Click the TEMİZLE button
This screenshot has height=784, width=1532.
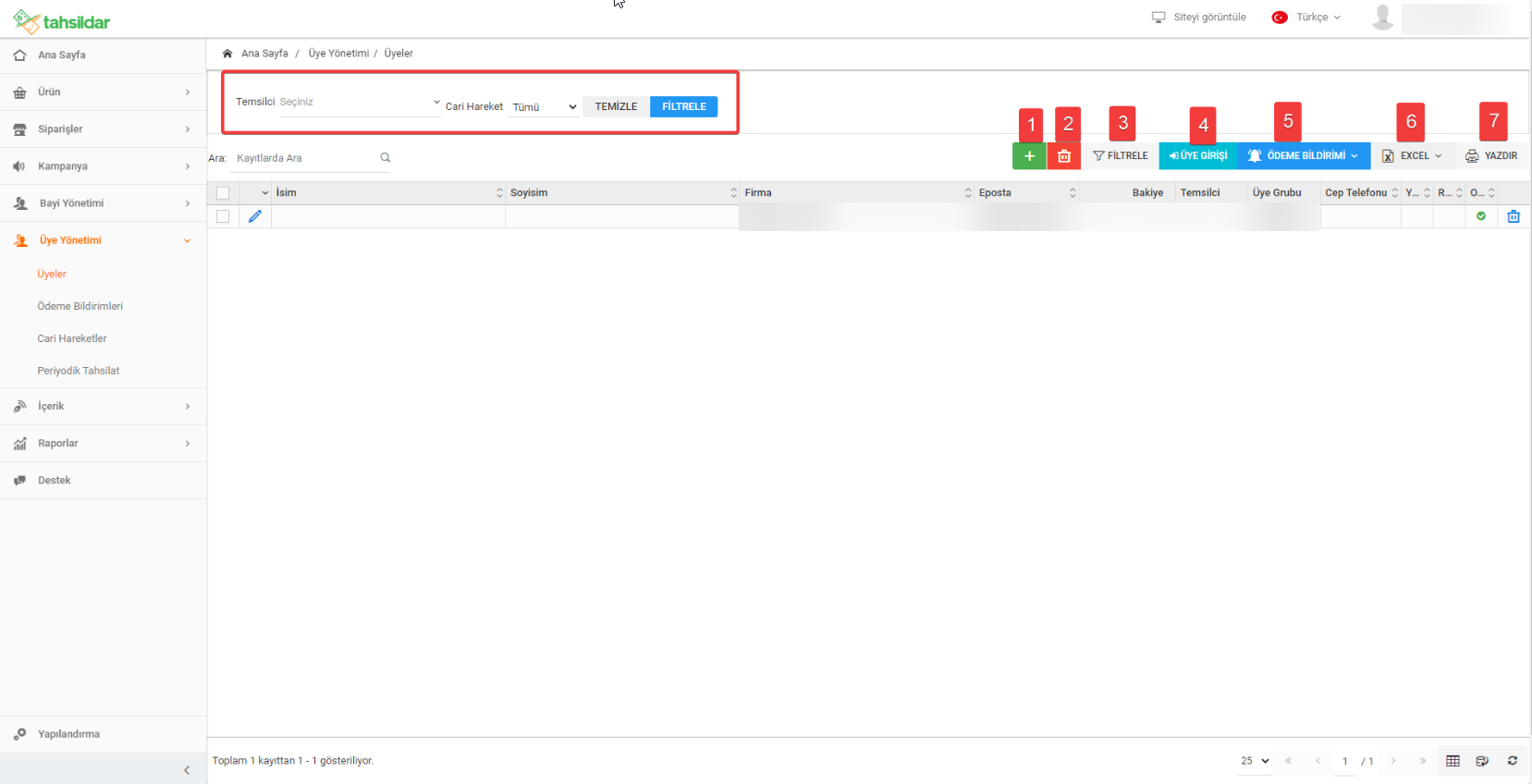pos(616,106)
